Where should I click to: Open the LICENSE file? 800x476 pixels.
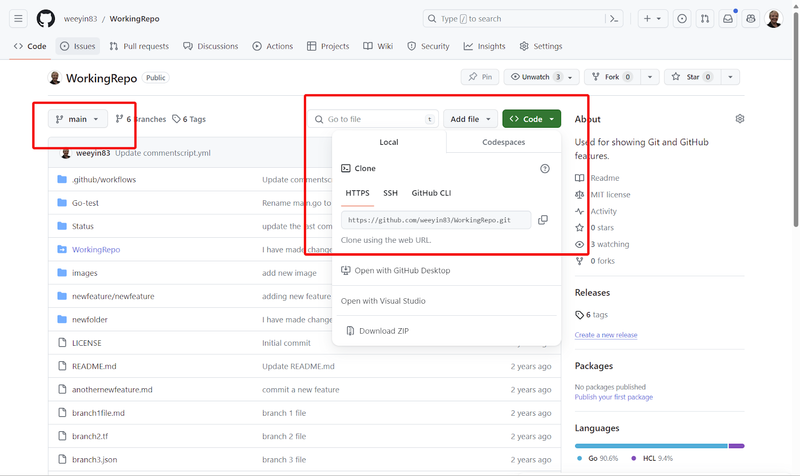coord(87,343)
